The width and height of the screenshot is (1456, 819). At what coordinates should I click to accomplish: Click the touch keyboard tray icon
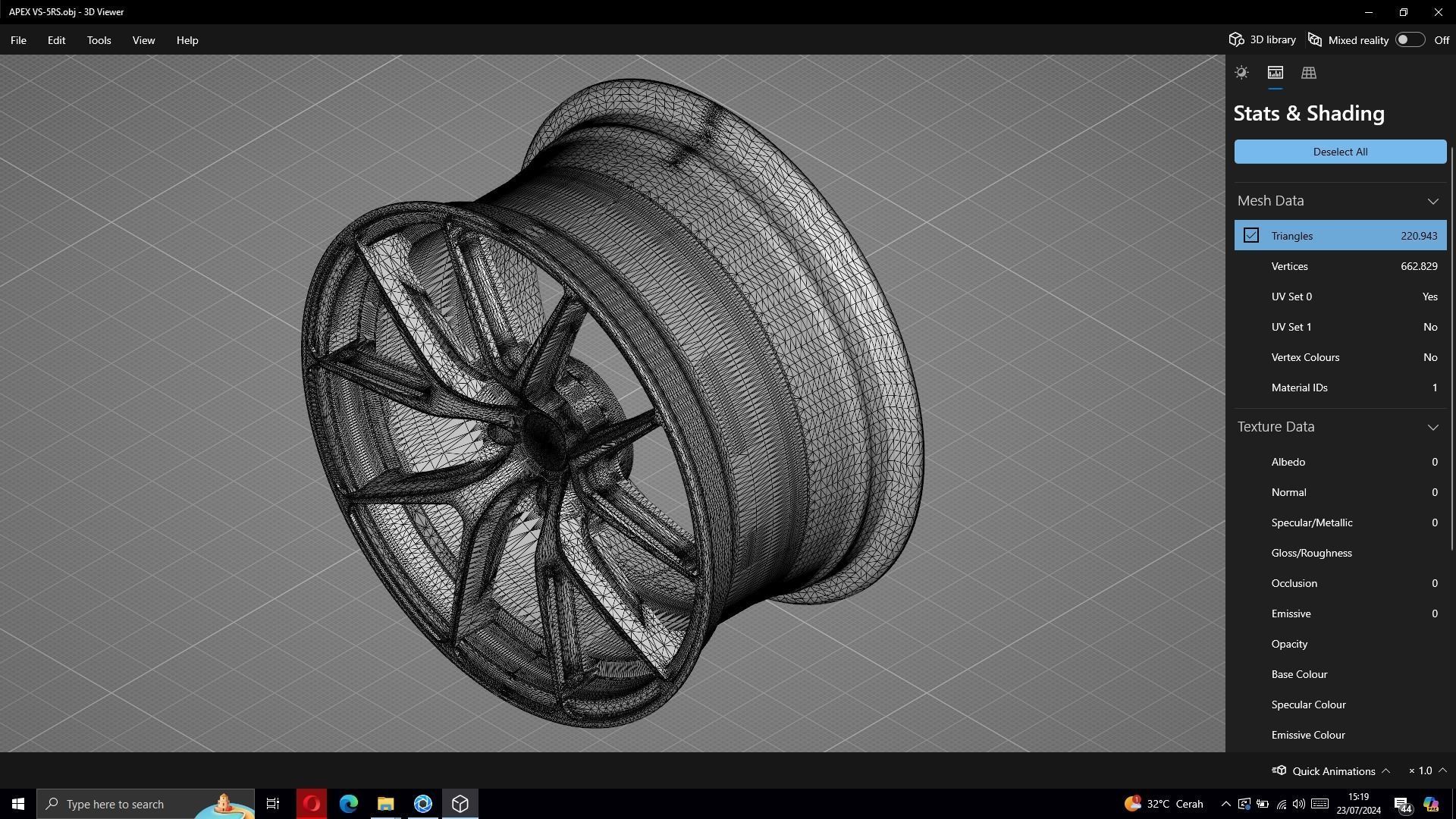(1319, 804)
